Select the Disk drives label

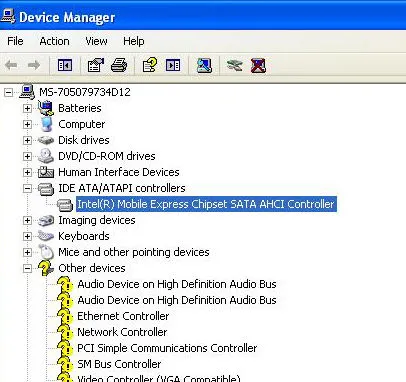[x=84, y=140]
